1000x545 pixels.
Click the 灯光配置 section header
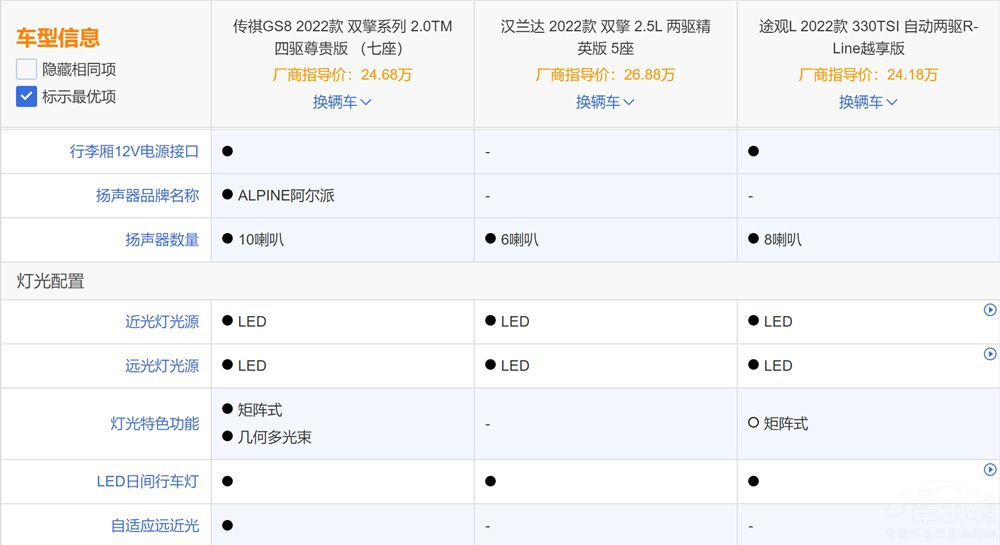(51, 282)
